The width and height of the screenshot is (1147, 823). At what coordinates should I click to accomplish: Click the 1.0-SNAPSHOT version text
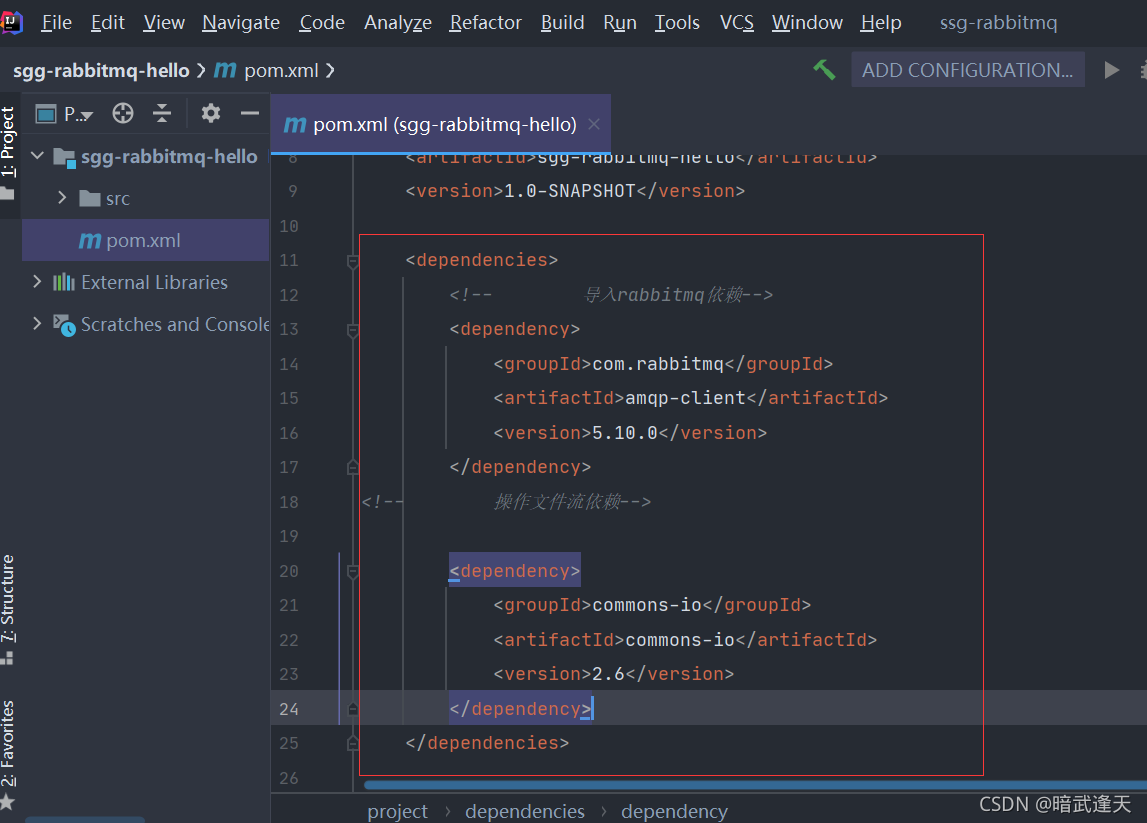click(570, 191)
